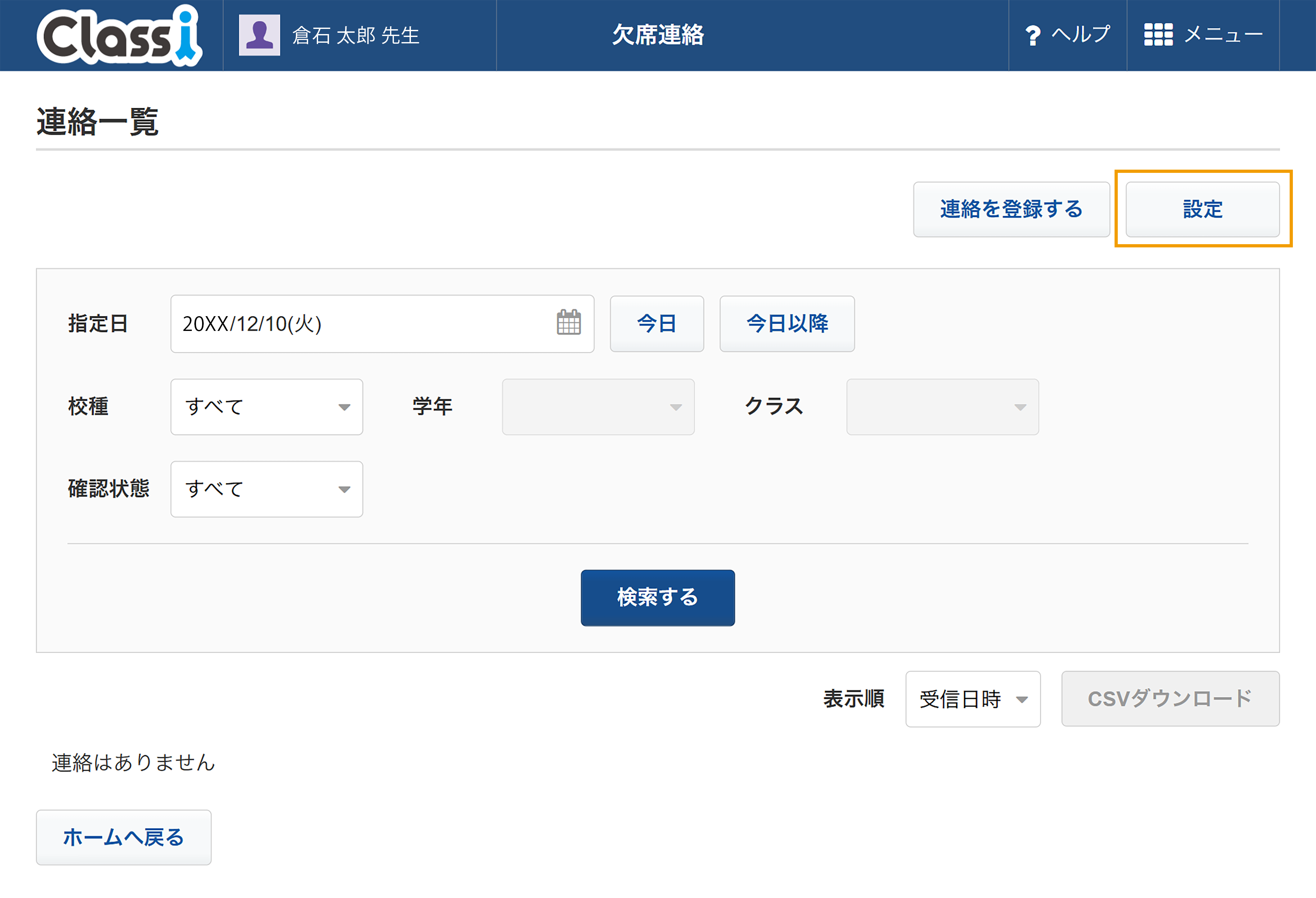Viewport: 1316px width, 898px height.
Task: Open the user profile avatar icon
Action: tap(259, 35)
